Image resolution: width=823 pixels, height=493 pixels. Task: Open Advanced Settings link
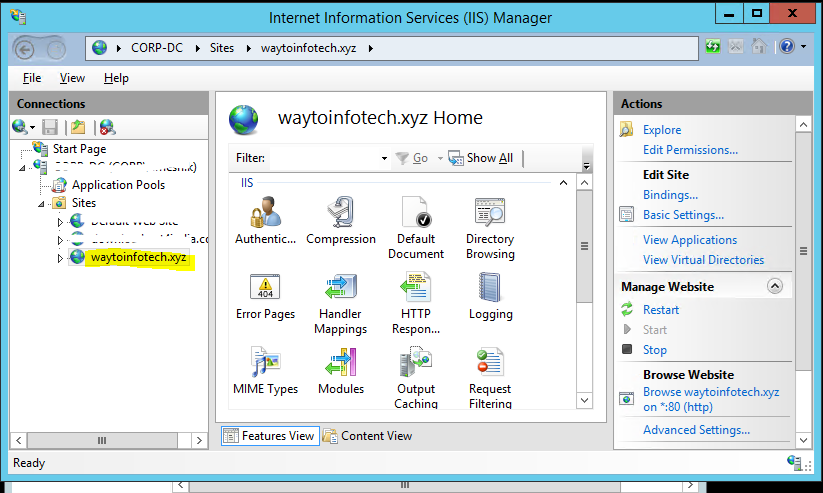coord(696,430)
